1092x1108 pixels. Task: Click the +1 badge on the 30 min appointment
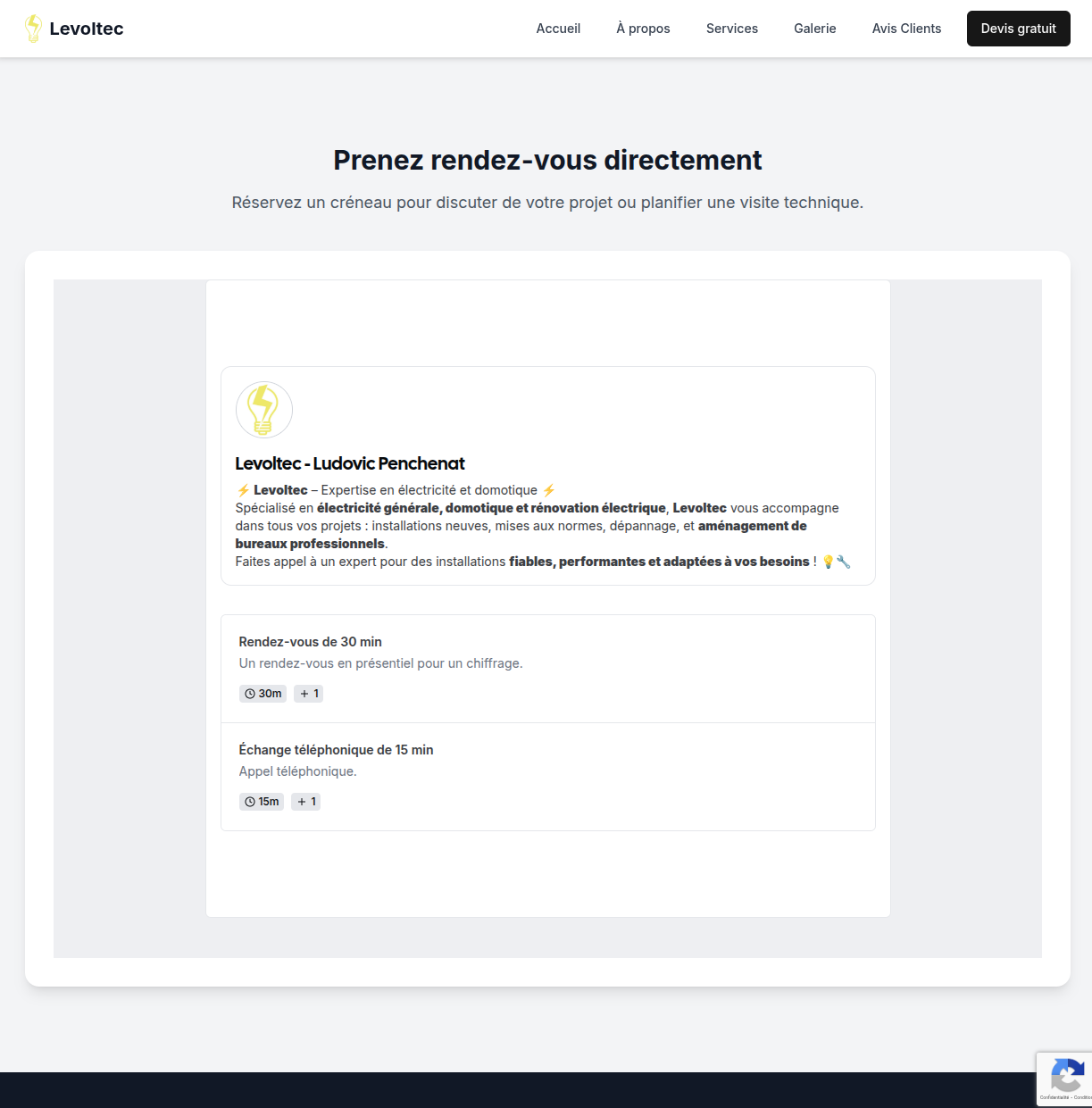click(x=308, y=693)
